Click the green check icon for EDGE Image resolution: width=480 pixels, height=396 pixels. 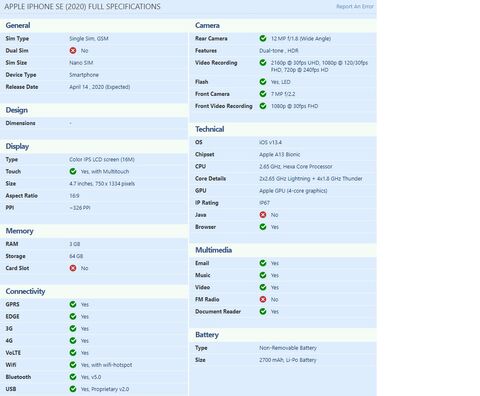tap(73, 316)
